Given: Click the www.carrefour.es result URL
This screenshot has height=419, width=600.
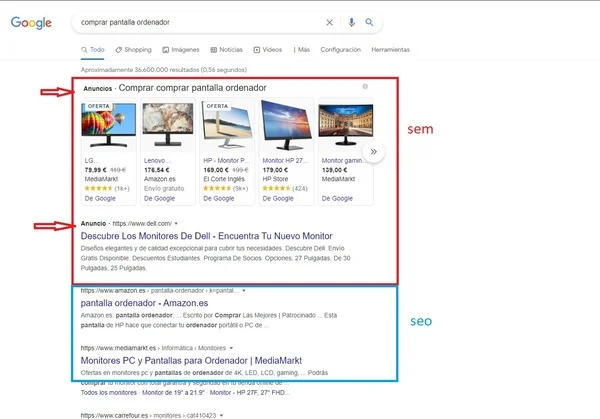Looking at the screenshot, I should tap(114, 416).
